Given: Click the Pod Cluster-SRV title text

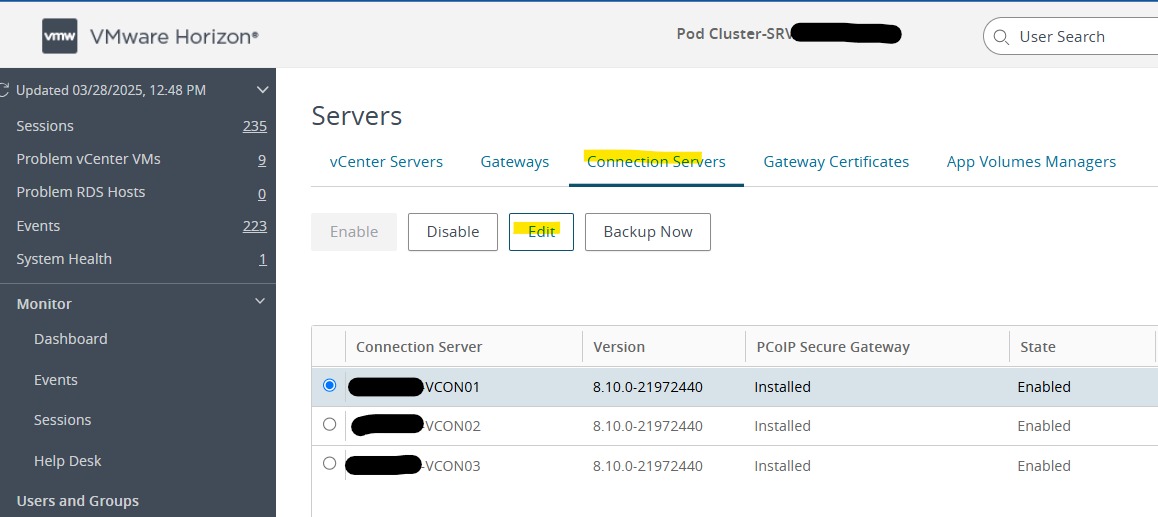Looking at the screenshot, I should point(734,34).
